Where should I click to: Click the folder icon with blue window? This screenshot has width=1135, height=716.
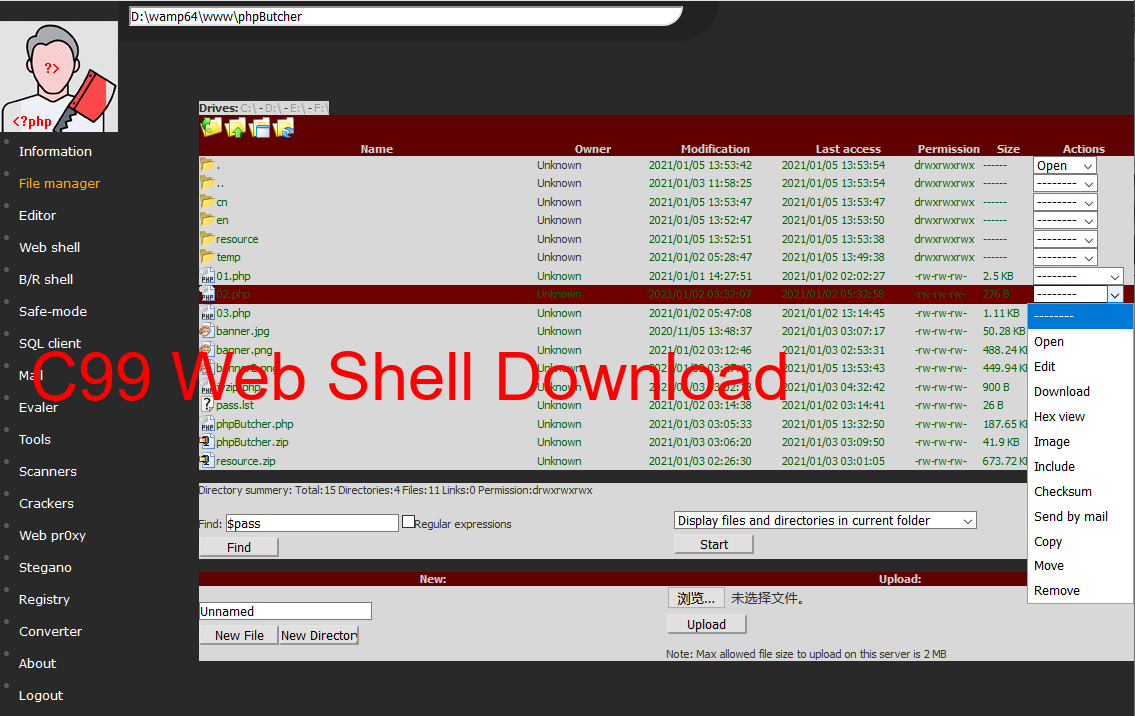click(x=260, y=128)
